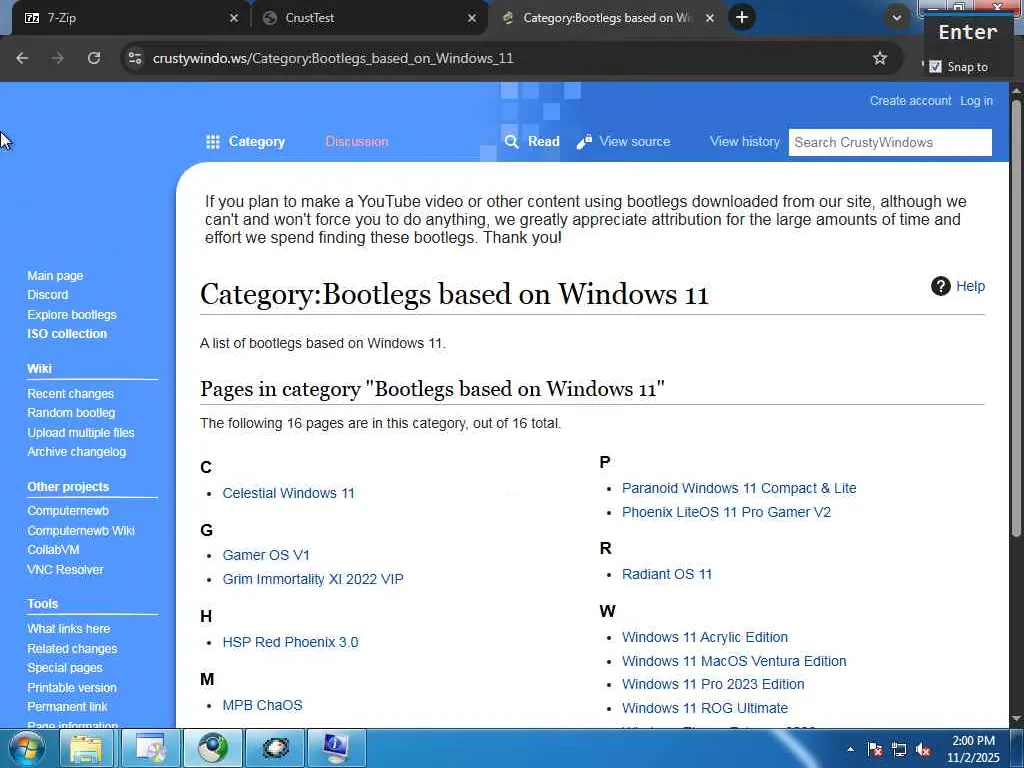Viewport: 1024px width, 768px height.
Task: Click the muted volume tray icon
Action: (x=923, y=749)
